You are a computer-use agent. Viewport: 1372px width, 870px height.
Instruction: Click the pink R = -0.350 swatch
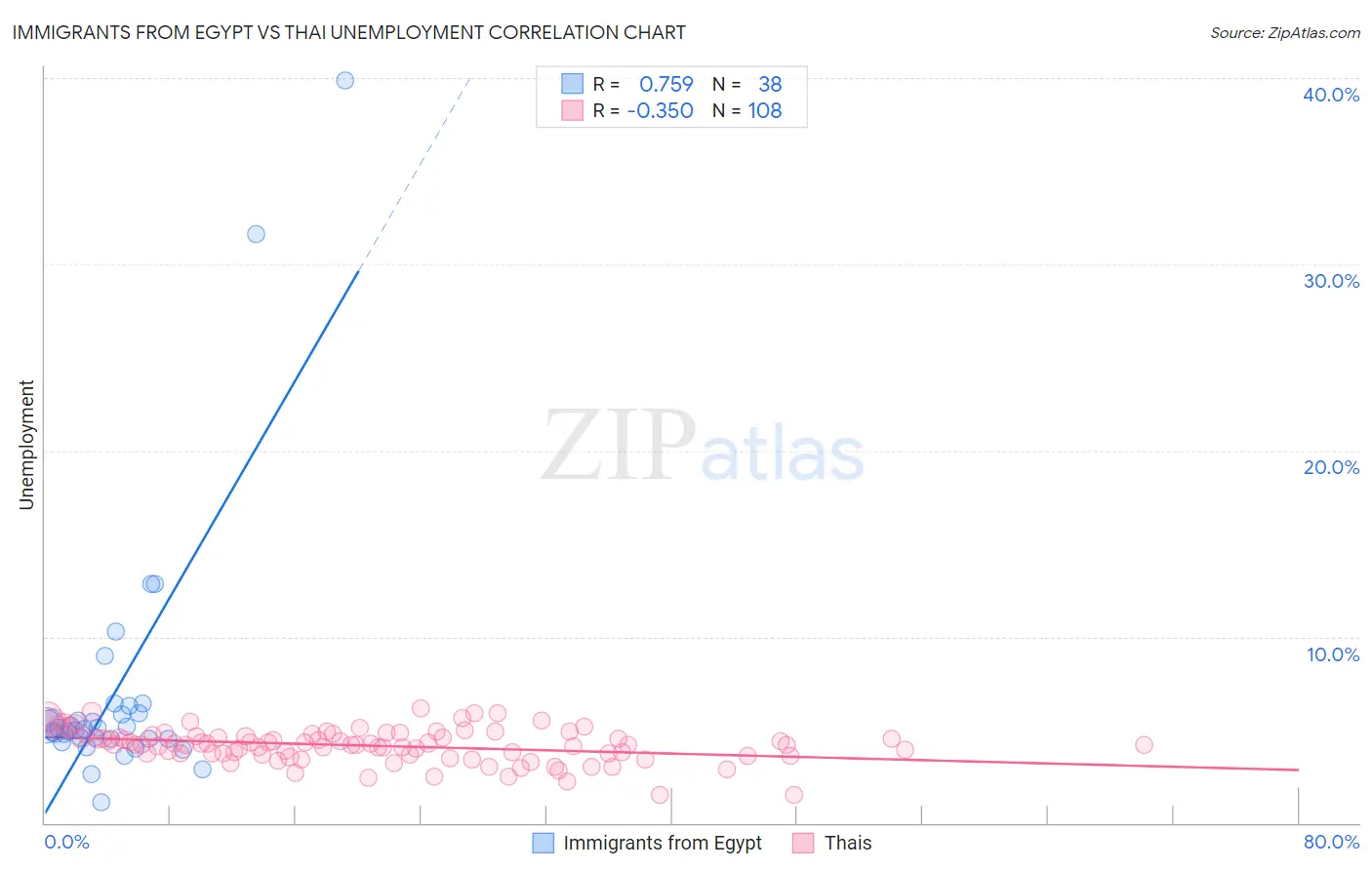pos(572,110)
